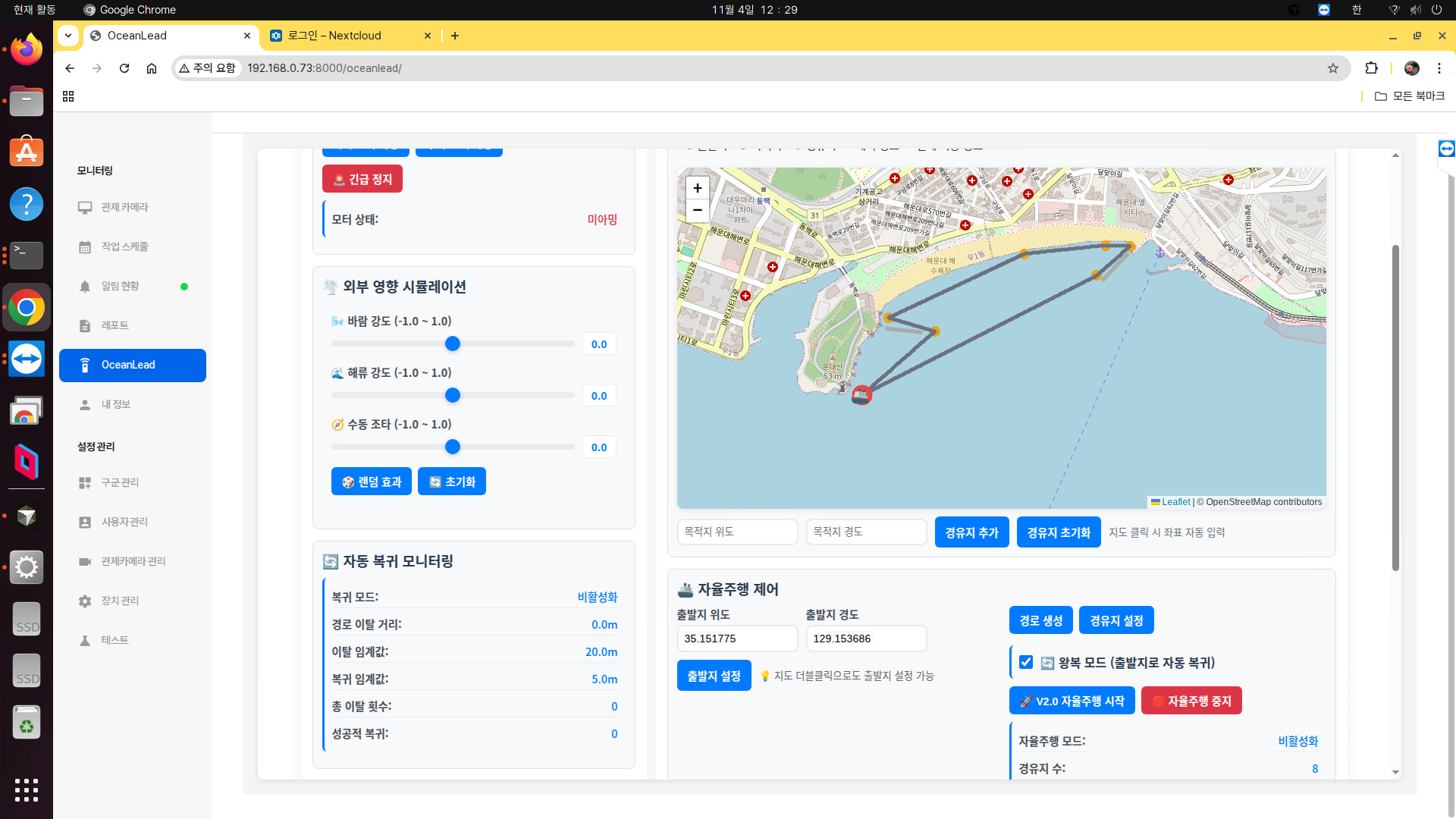The height and width of the screenshot is (819, 1456).
Task: Select 레포트 in the sidebar menu
Action: 115,325
